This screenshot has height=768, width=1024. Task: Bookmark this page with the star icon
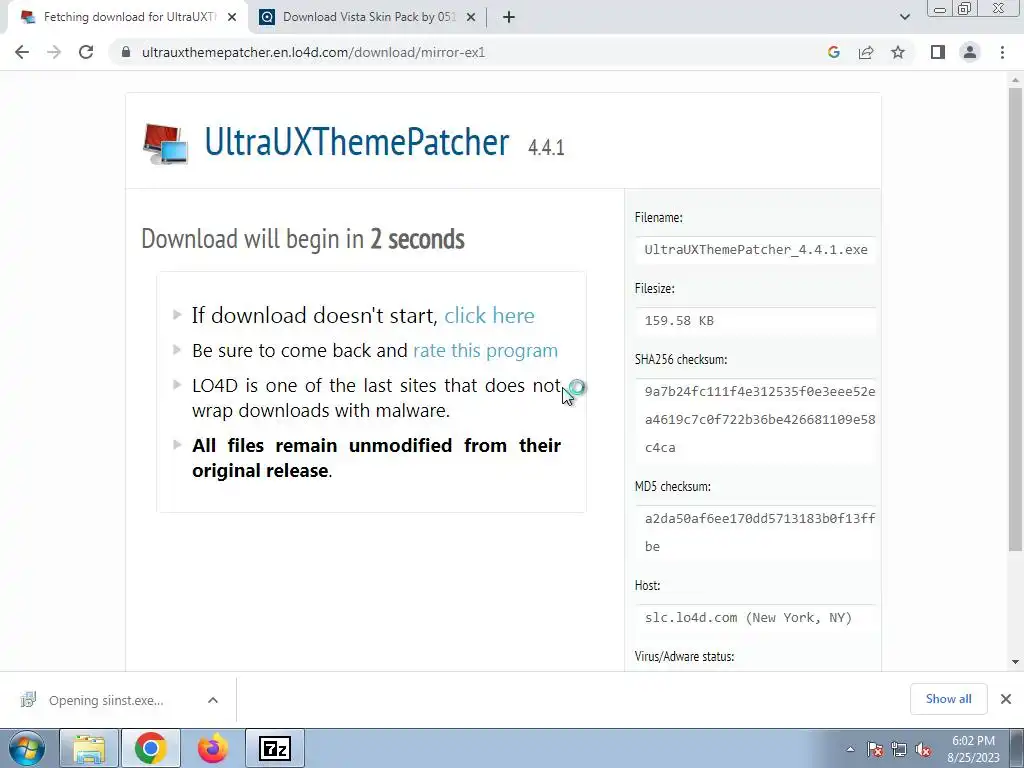pyautogui.click(x=898, y=52)
